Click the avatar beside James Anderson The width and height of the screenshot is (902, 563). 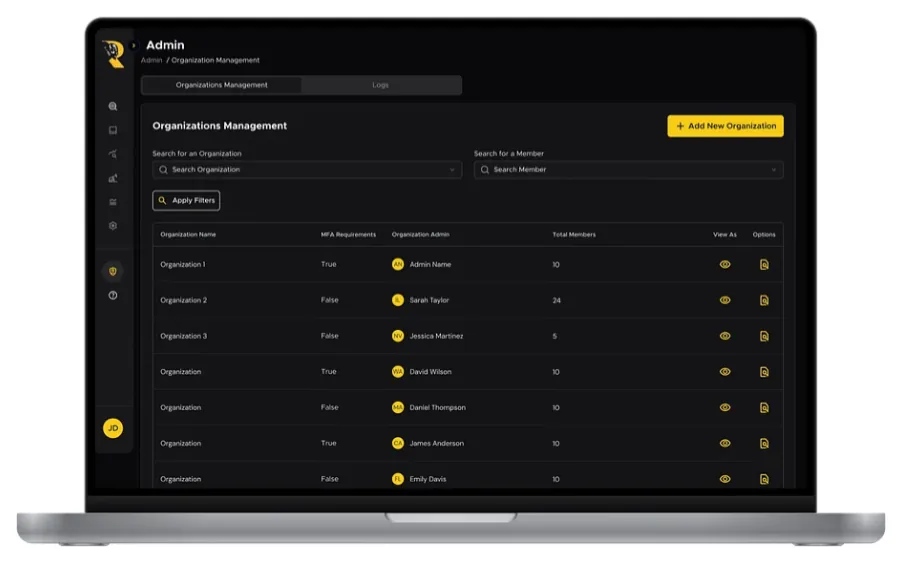click(x=398, y=443)
